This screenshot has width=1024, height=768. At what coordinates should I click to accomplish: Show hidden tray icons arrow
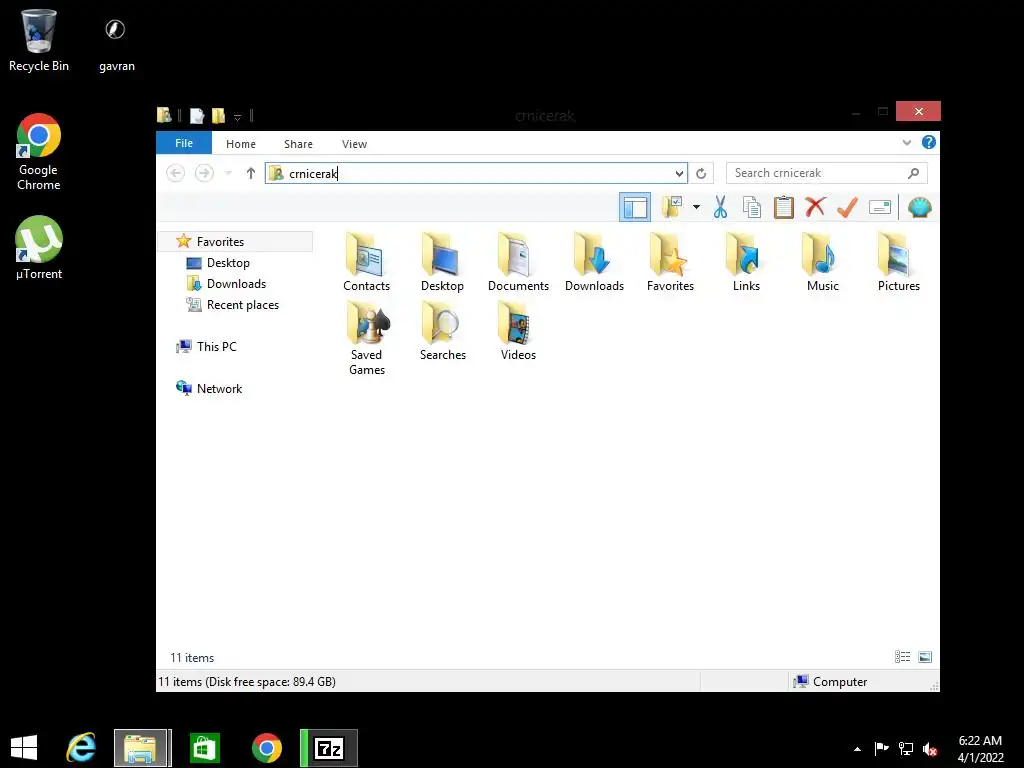pyautogui.click(x=857, y=749)
